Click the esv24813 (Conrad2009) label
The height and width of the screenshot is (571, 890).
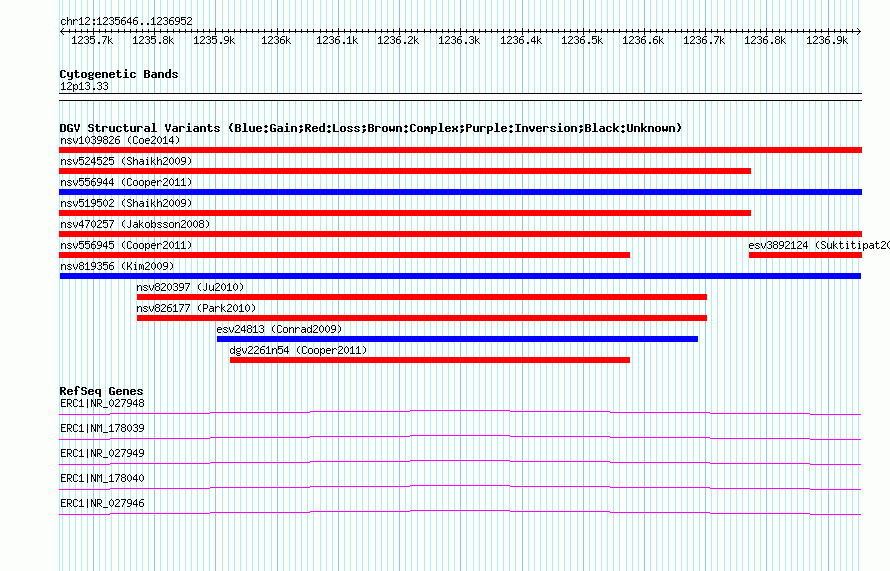[x=279, y=329]
